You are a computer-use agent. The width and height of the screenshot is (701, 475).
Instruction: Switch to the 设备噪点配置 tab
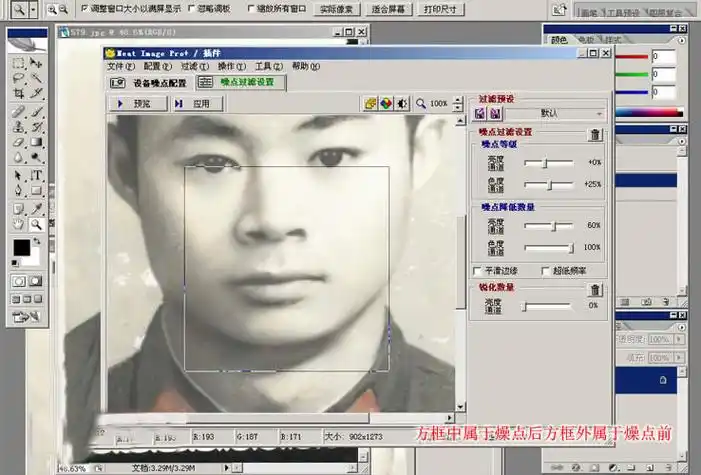click(x=149, y=83)
